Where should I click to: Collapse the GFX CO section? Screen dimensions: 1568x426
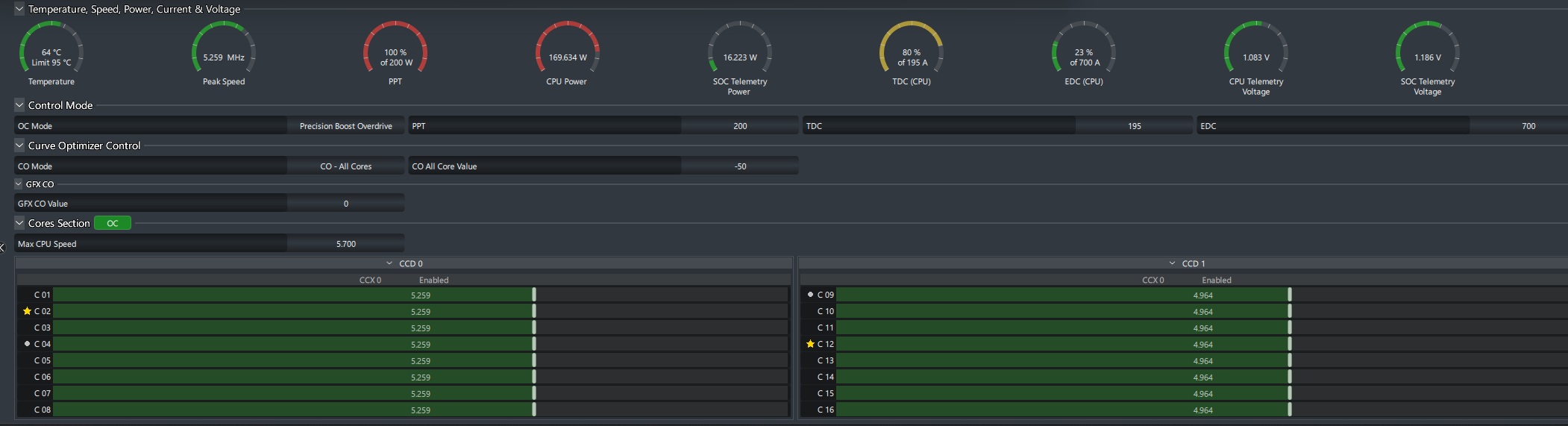click(19, 184)
